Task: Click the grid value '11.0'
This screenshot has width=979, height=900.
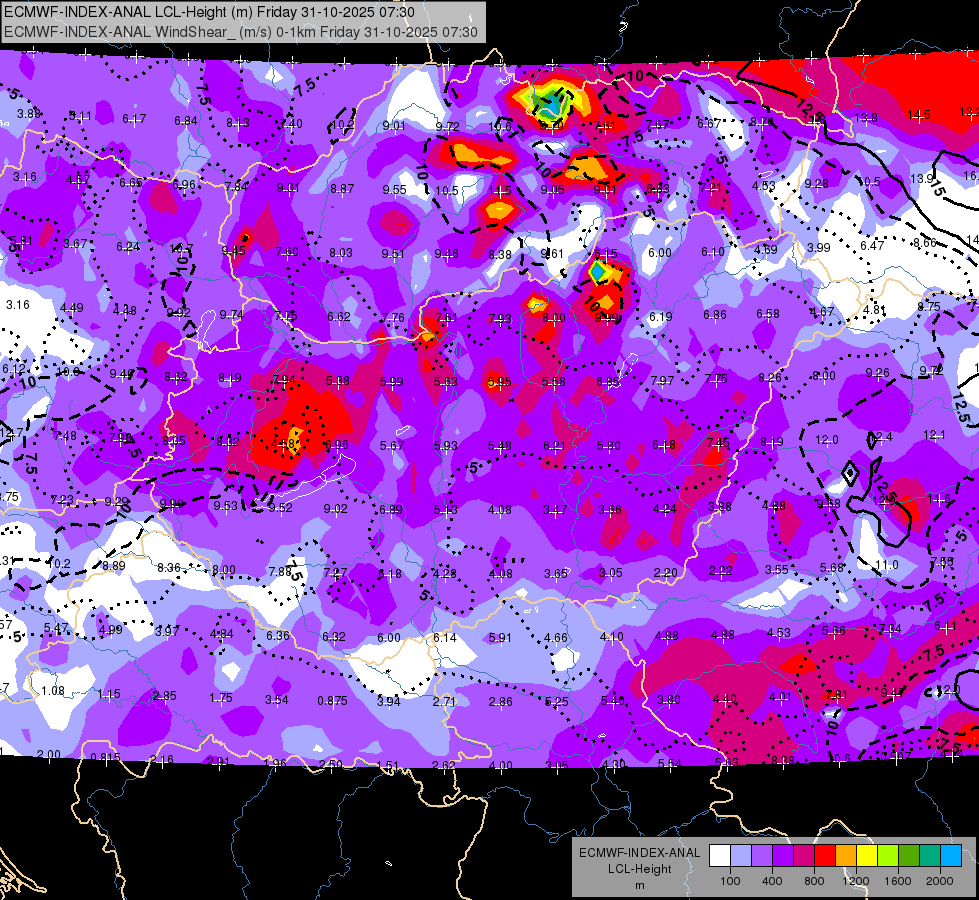Action: [887, 565]
